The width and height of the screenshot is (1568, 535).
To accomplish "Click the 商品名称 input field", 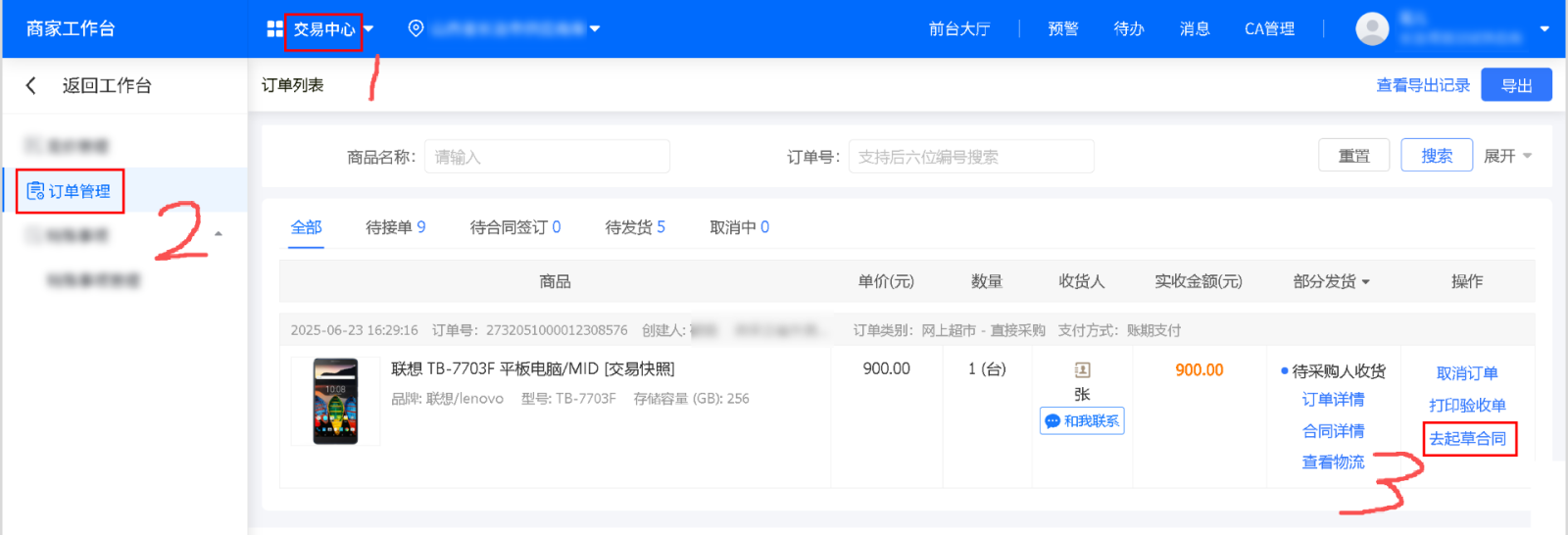I will pyautogui.click(x=547, y=157).
